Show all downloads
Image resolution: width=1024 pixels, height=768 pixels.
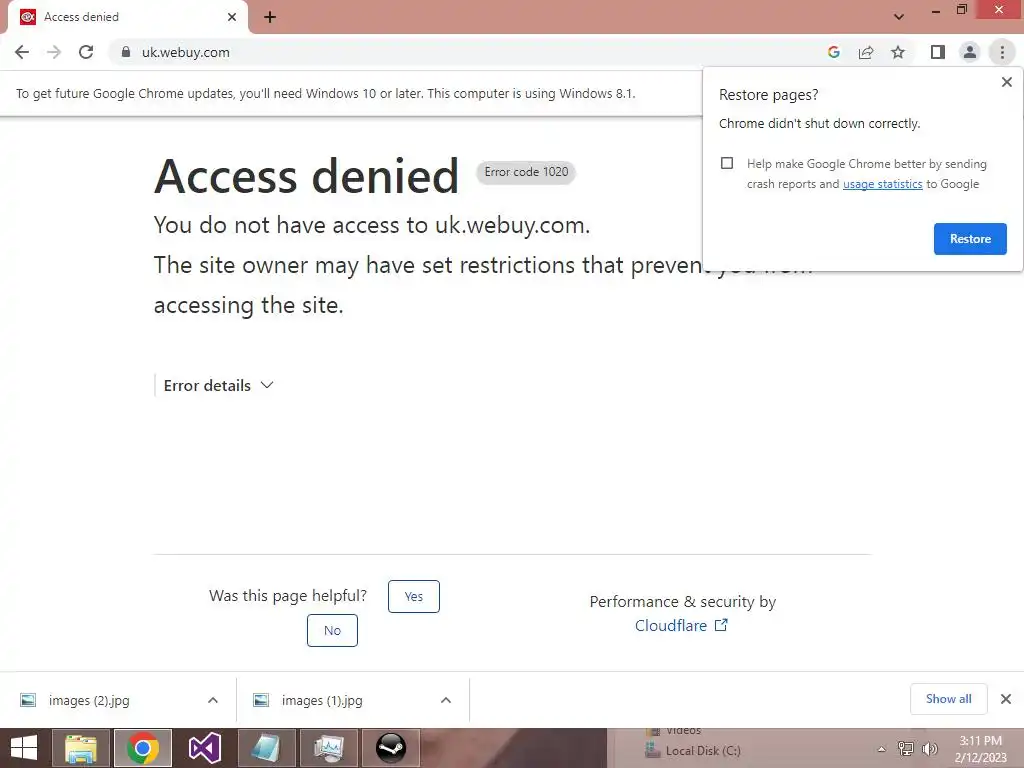pyautogui.click(x=948, y=699)
